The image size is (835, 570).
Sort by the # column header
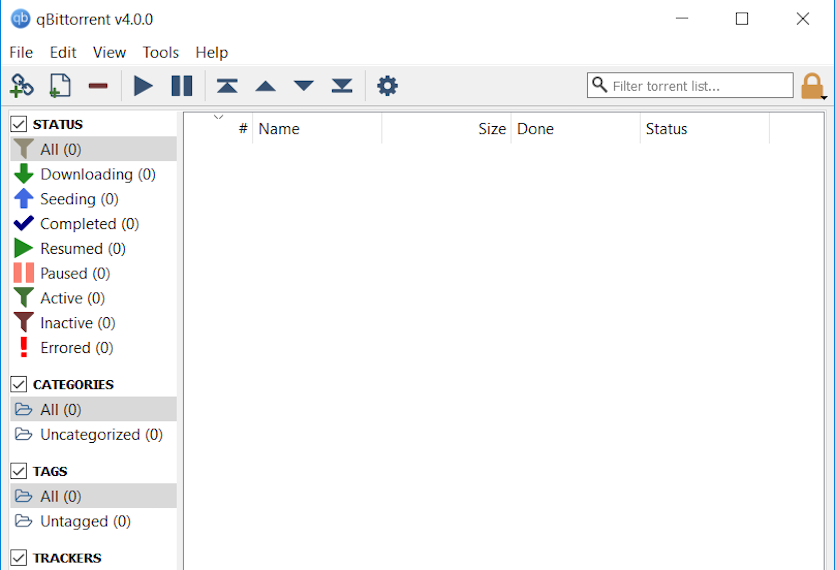pos(218,129)
